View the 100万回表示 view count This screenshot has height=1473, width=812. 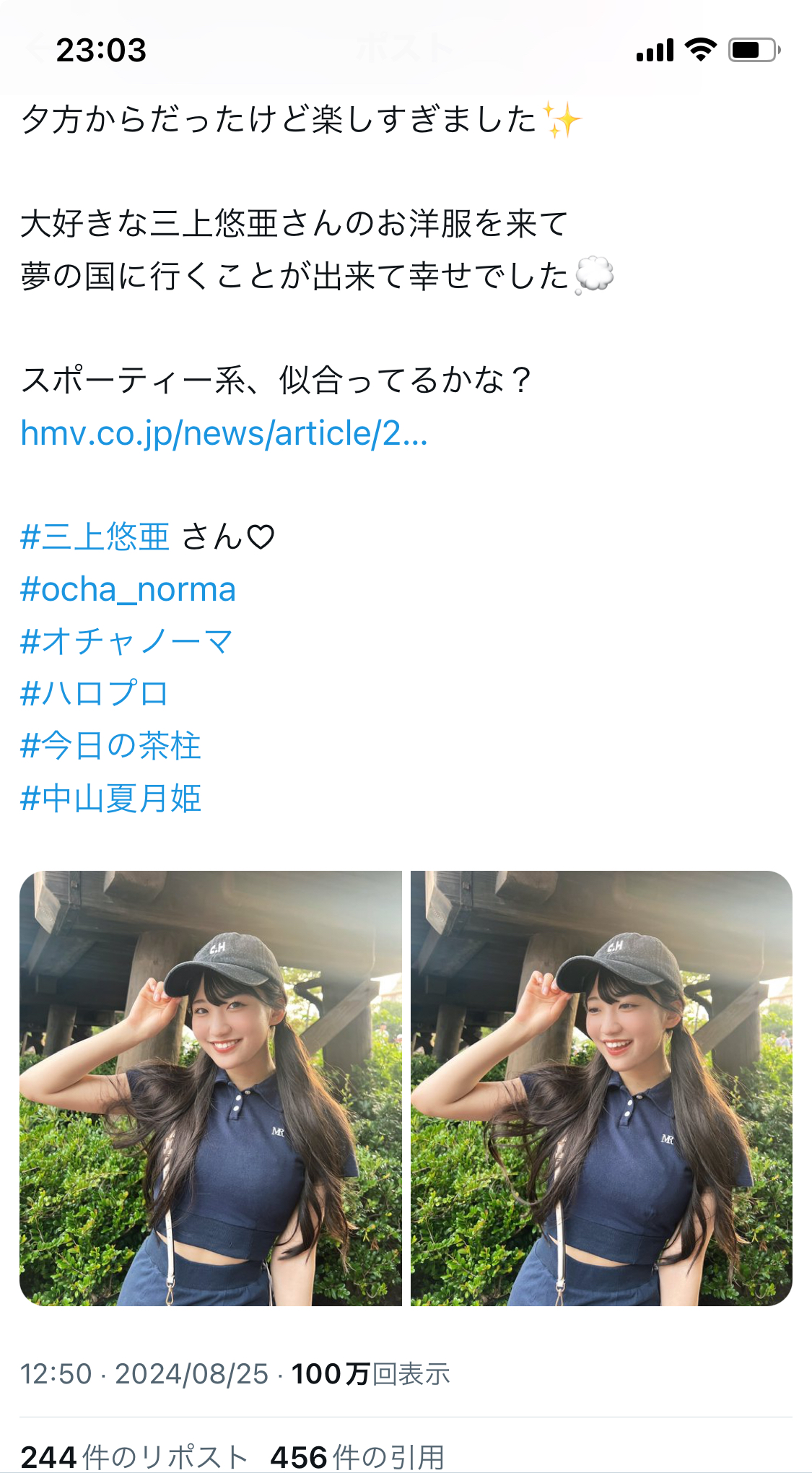point(370,1374)
